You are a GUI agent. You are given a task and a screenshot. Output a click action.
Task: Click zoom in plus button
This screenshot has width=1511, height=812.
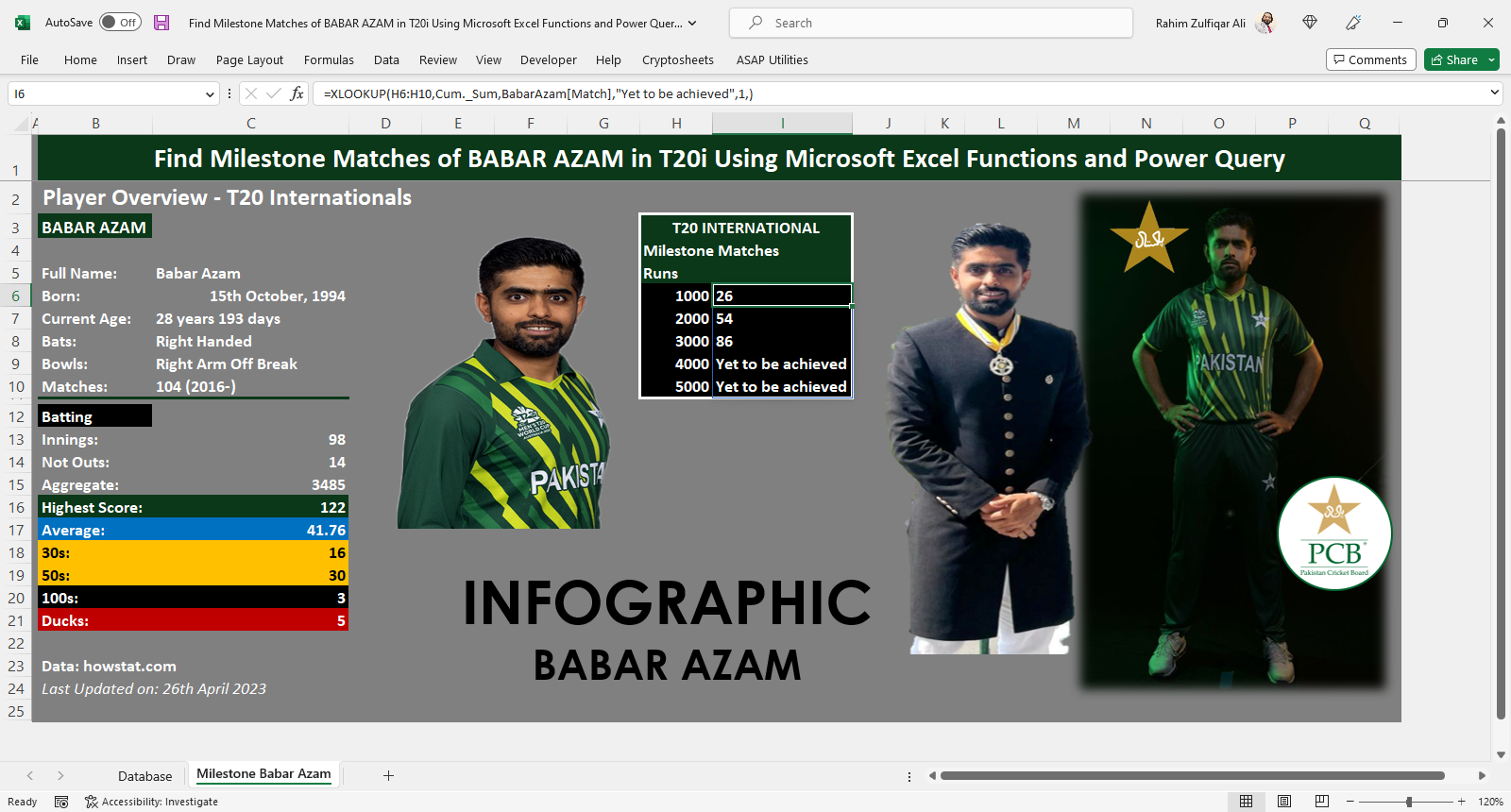click(1461, 802)
